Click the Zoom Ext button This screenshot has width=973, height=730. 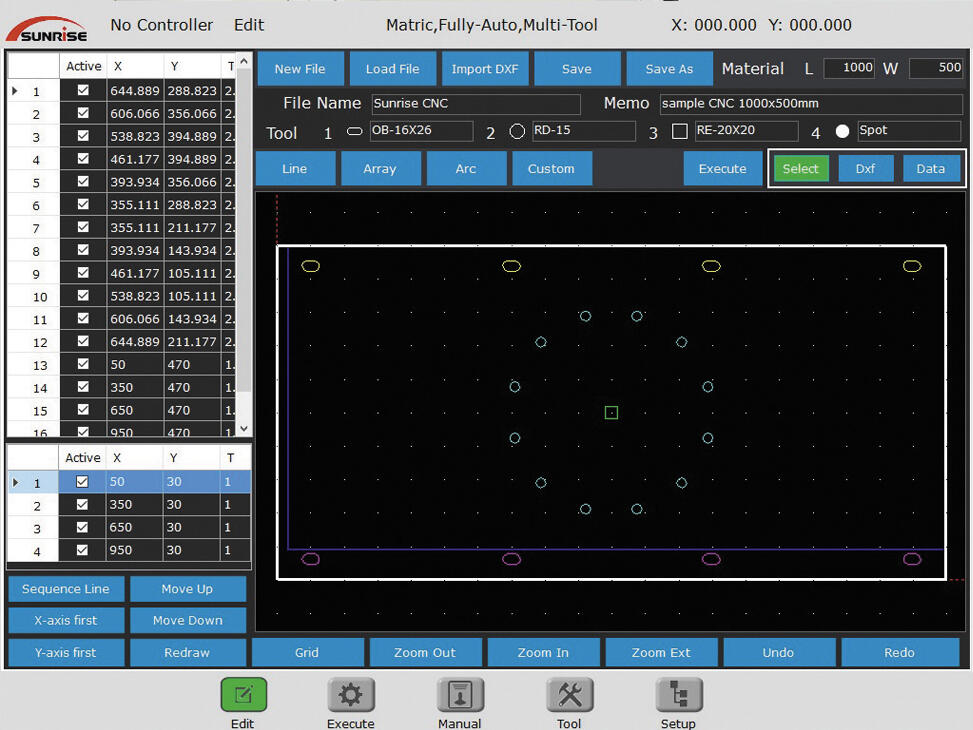661,652
